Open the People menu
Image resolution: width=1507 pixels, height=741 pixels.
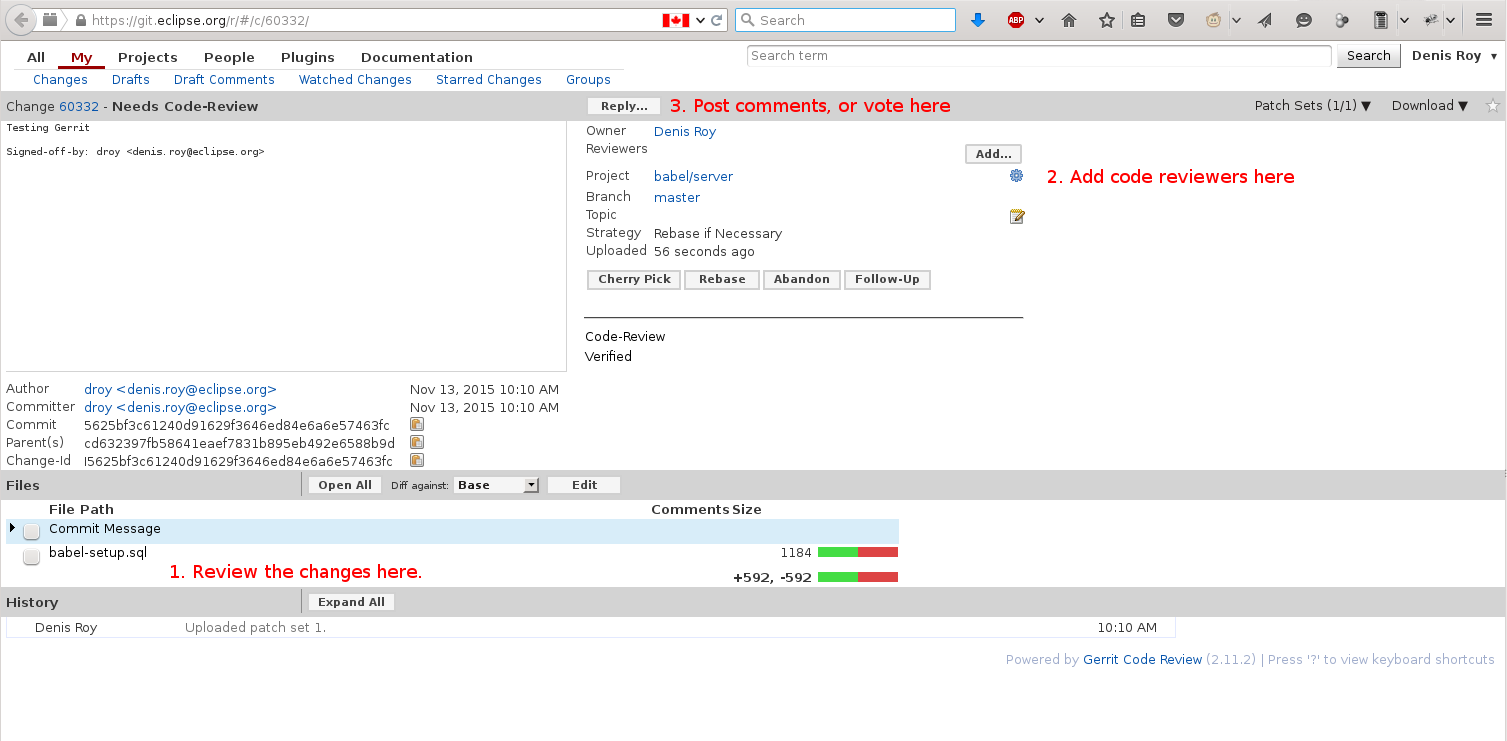229,57
